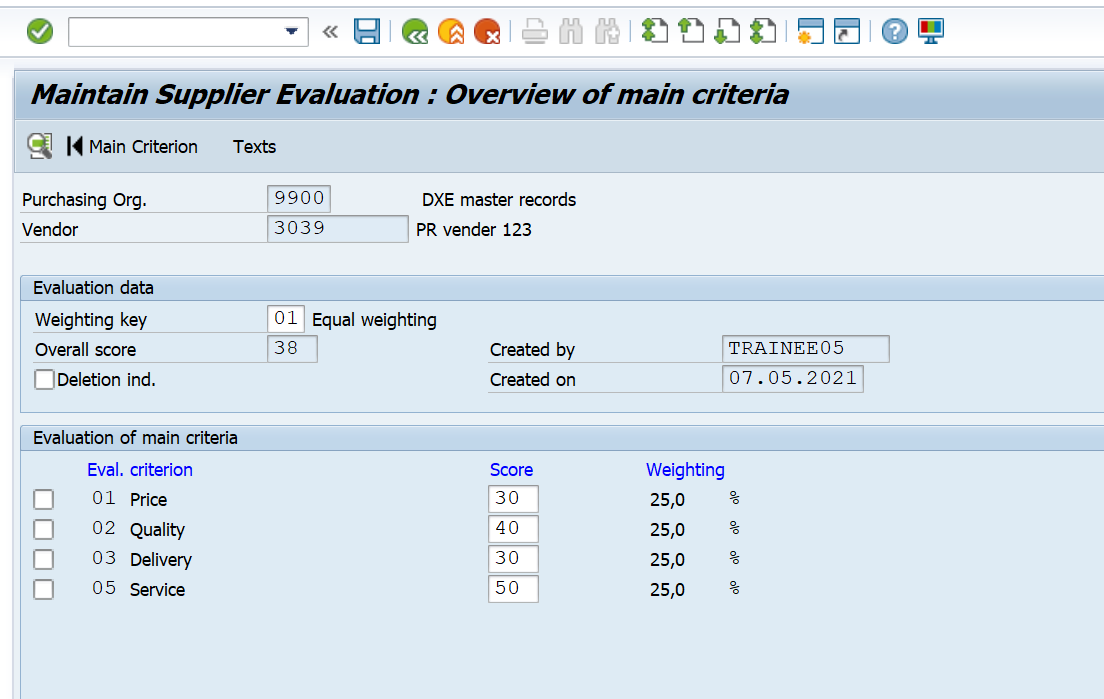Open Customize Local Layout monitor icon
The height and width of the screenshot is (699, 1104).
point(931,32)
